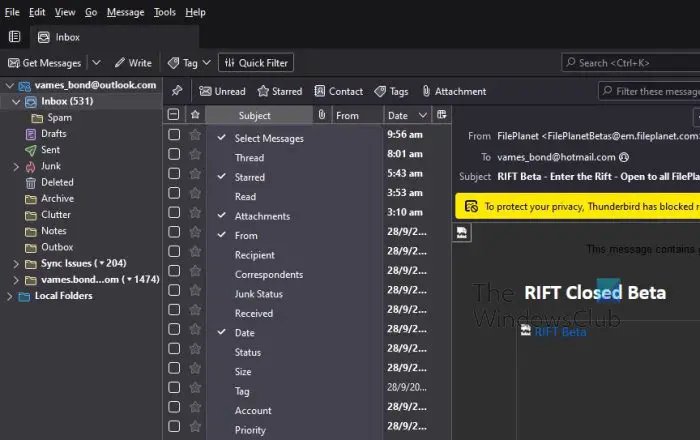The width and height of the screenshot is (700, 440).
Task: Select Junk Status in column menu
Action: coord(258,294)
